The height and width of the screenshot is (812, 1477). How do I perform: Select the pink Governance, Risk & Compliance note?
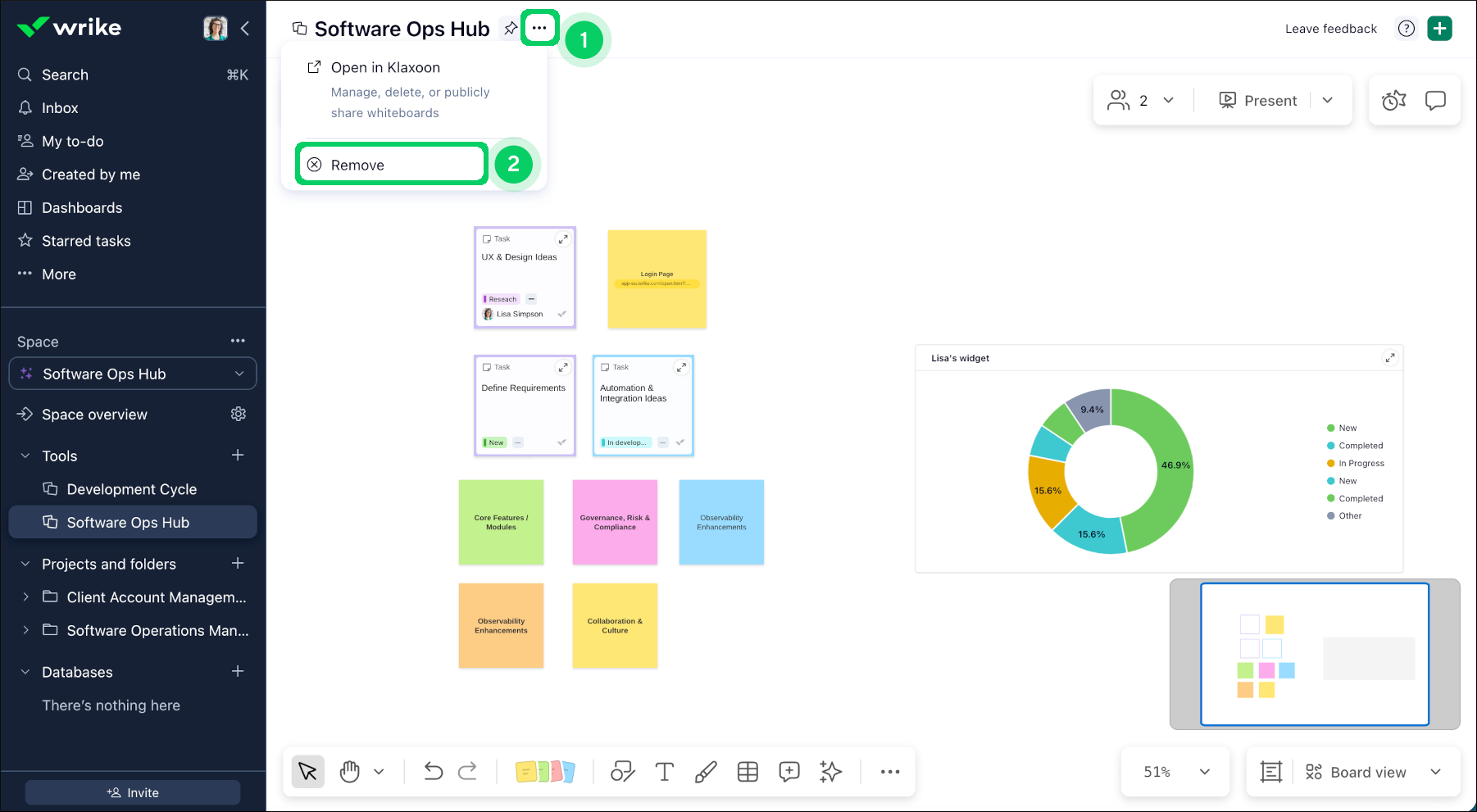point(615,522)
